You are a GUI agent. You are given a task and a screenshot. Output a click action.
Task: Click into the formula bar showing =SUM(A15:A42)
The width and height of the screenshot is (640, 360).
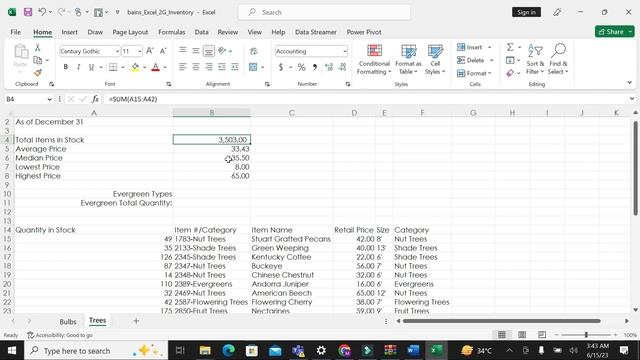click(x=365, y=99)
